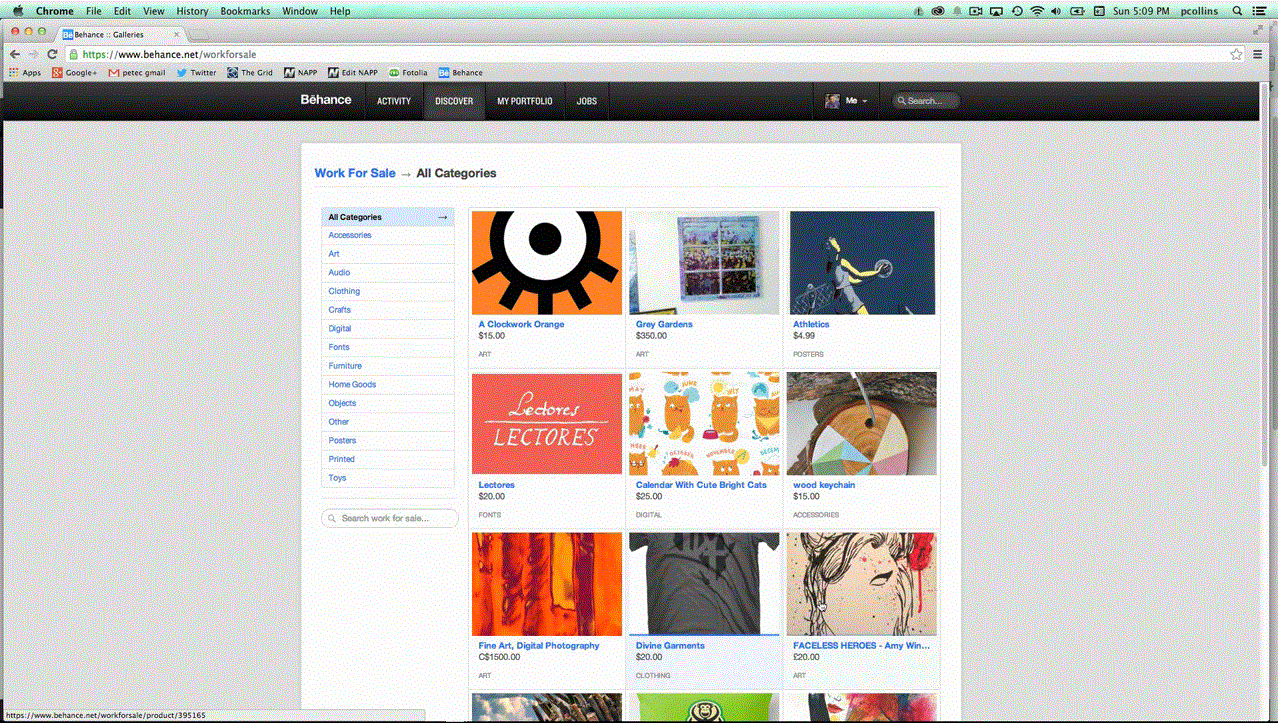Go to the Discover tab
Viewport: 1278px width, 723px height.
click(454, 101)
